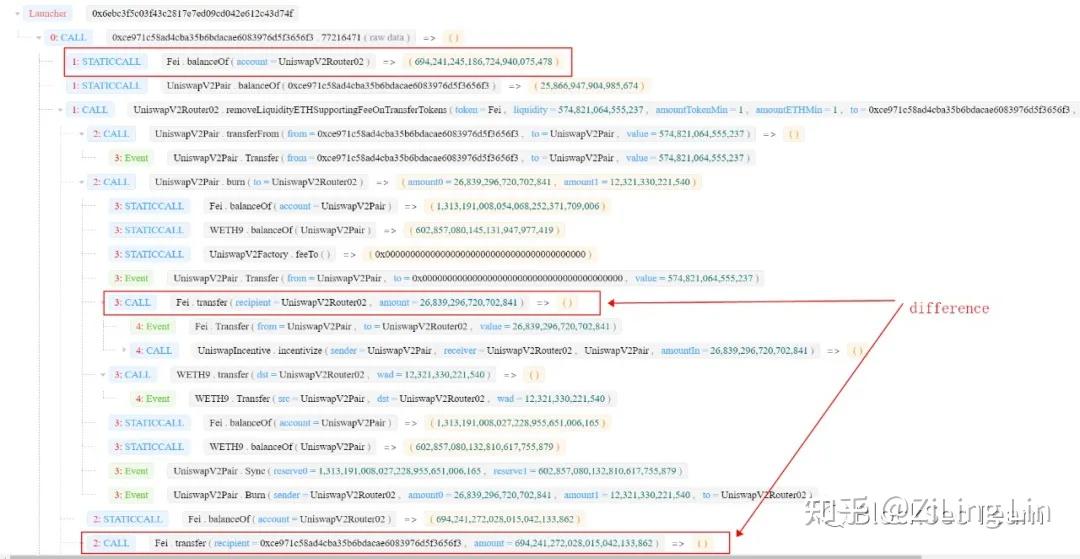The image size is (1080, 559).
Task: Open the raw data link
Action: point(390,37)
